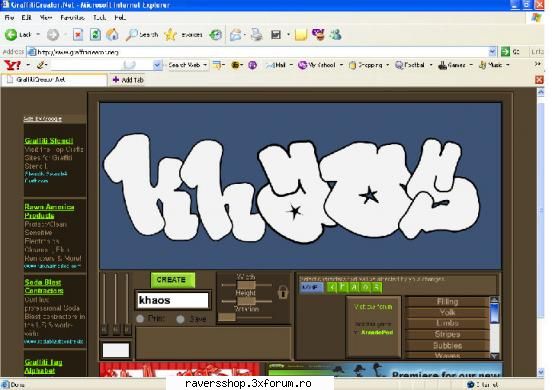Expand the My Yahoo dropdown arrow
The image size is (552, 390).
point(341,65)
